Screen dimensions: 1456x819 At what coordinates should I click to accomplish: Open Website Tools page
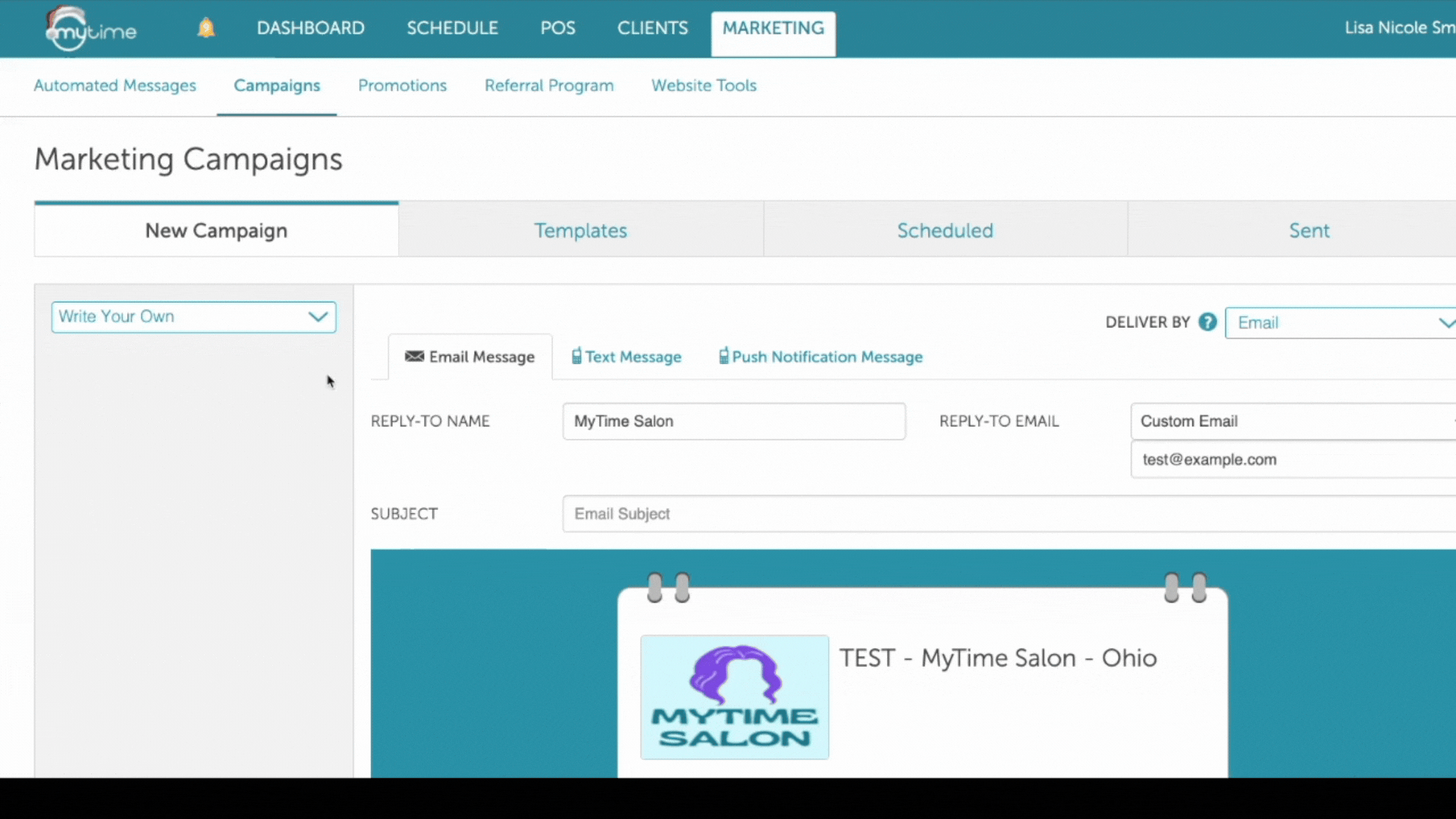click(x=704, y=86)
